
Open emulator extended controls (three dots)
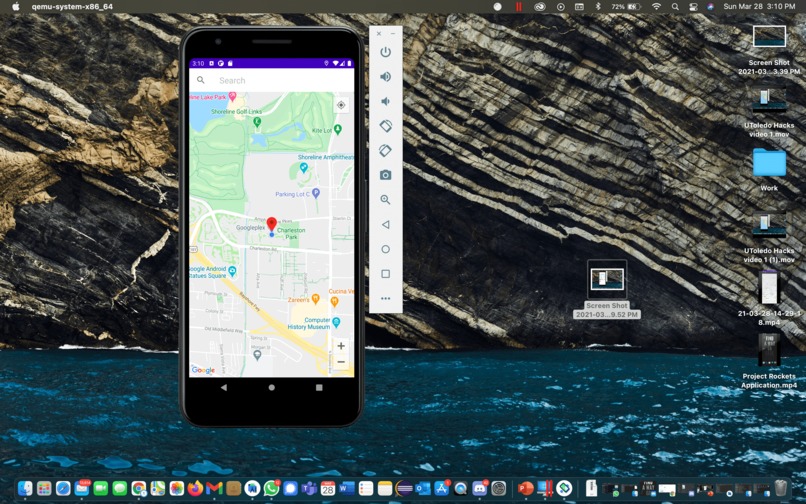386,298
